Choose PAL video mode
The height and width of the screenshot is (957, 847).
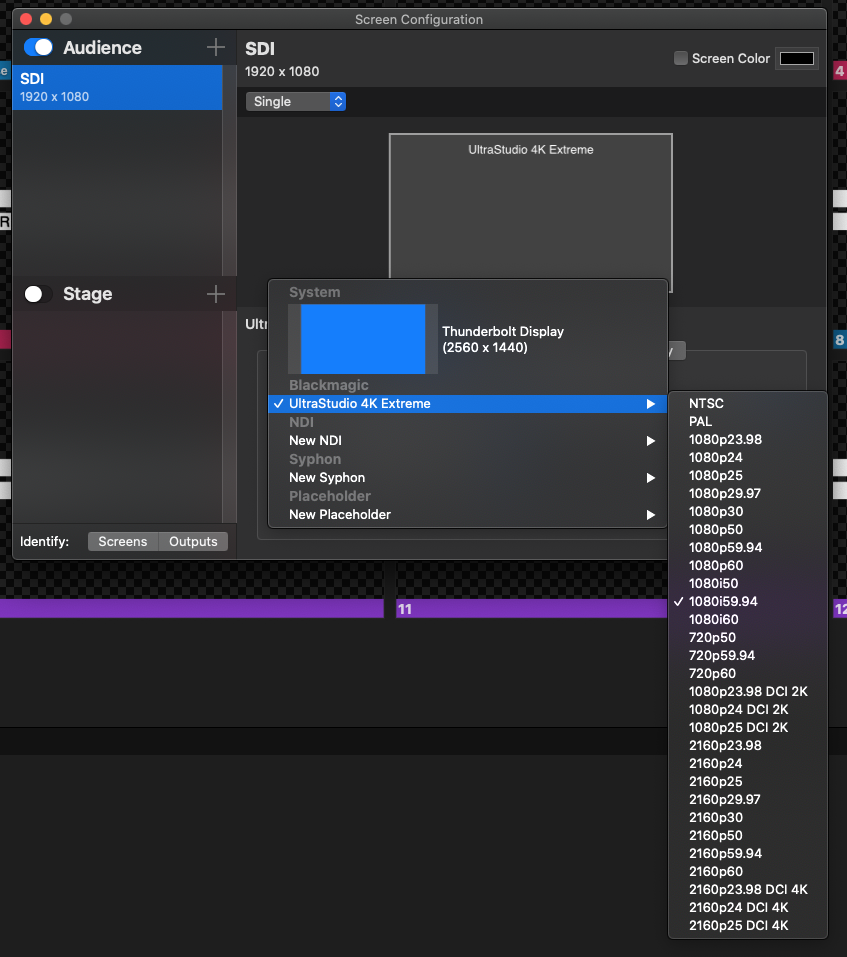[x=748, y=422]
